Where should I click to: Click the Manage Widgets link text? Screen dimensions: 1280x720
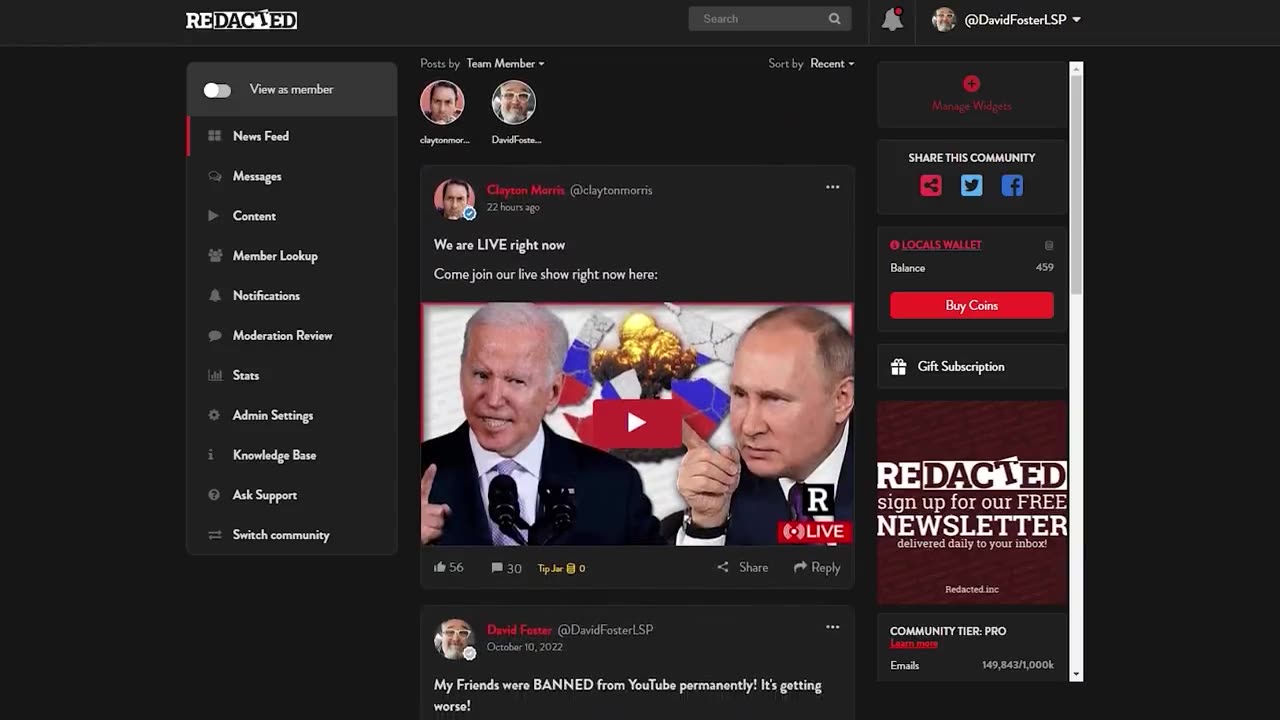coord(971,106)
